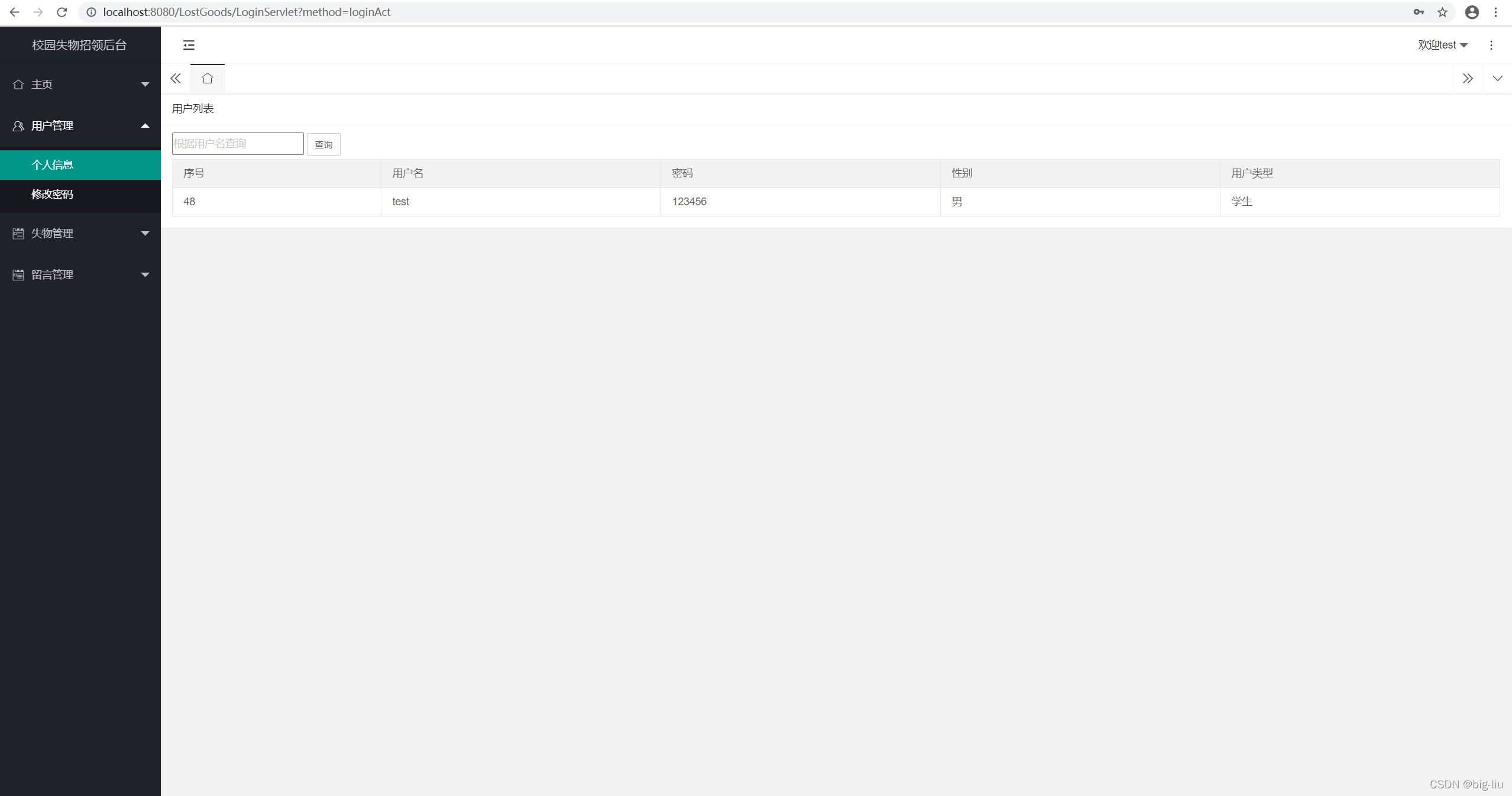Click the site info icon in address bar
This screenshot has height=796, width=1512.
point(91,12)
